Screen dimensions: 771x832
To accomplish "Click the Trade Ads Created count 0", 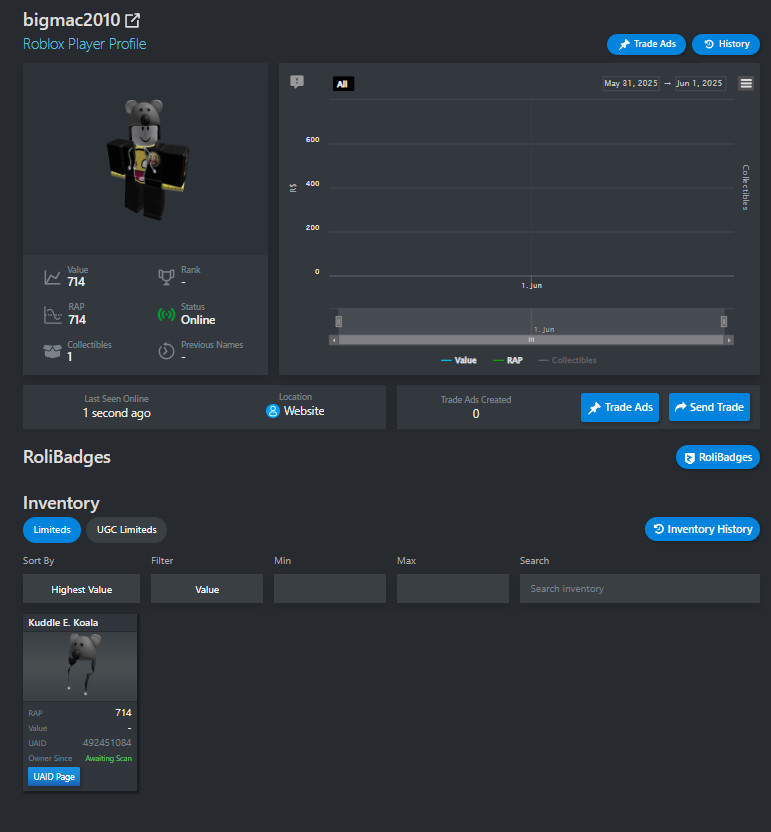I will [x=476, y=414].
